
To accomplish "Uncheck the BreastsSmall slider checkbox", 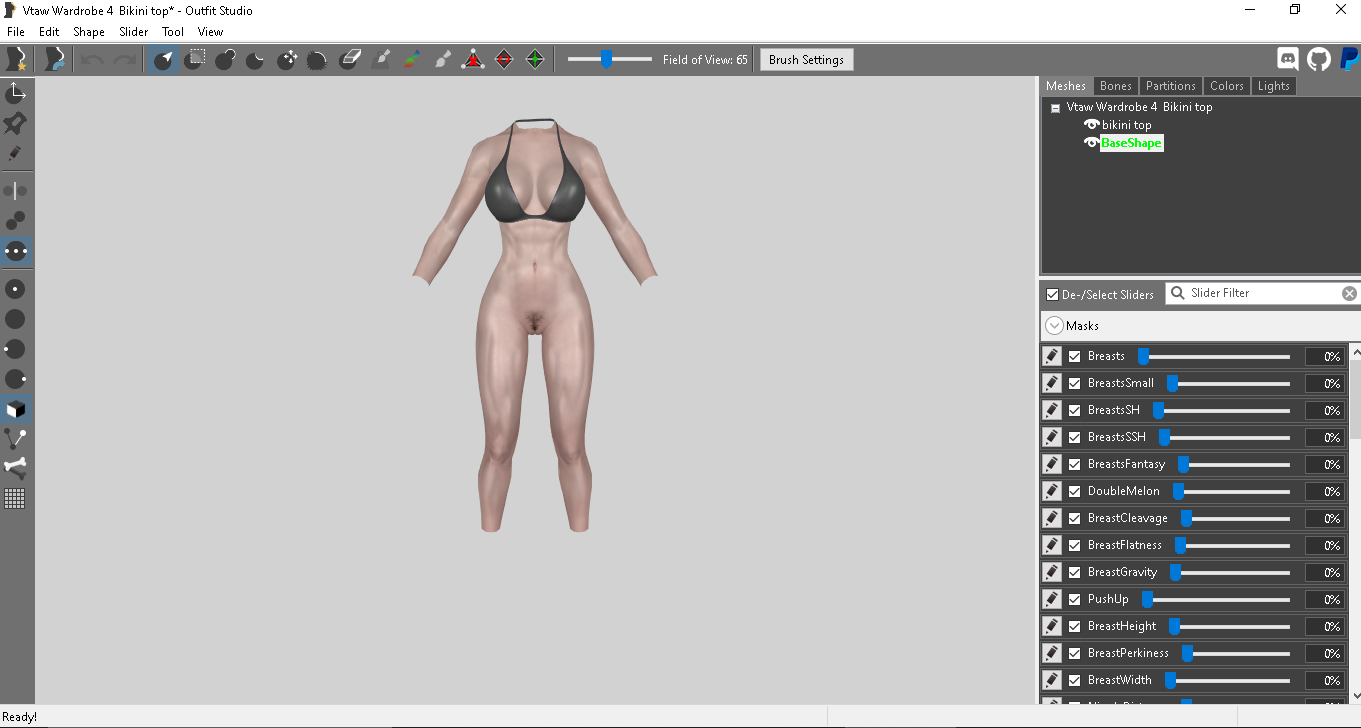I will [1075, 383].
